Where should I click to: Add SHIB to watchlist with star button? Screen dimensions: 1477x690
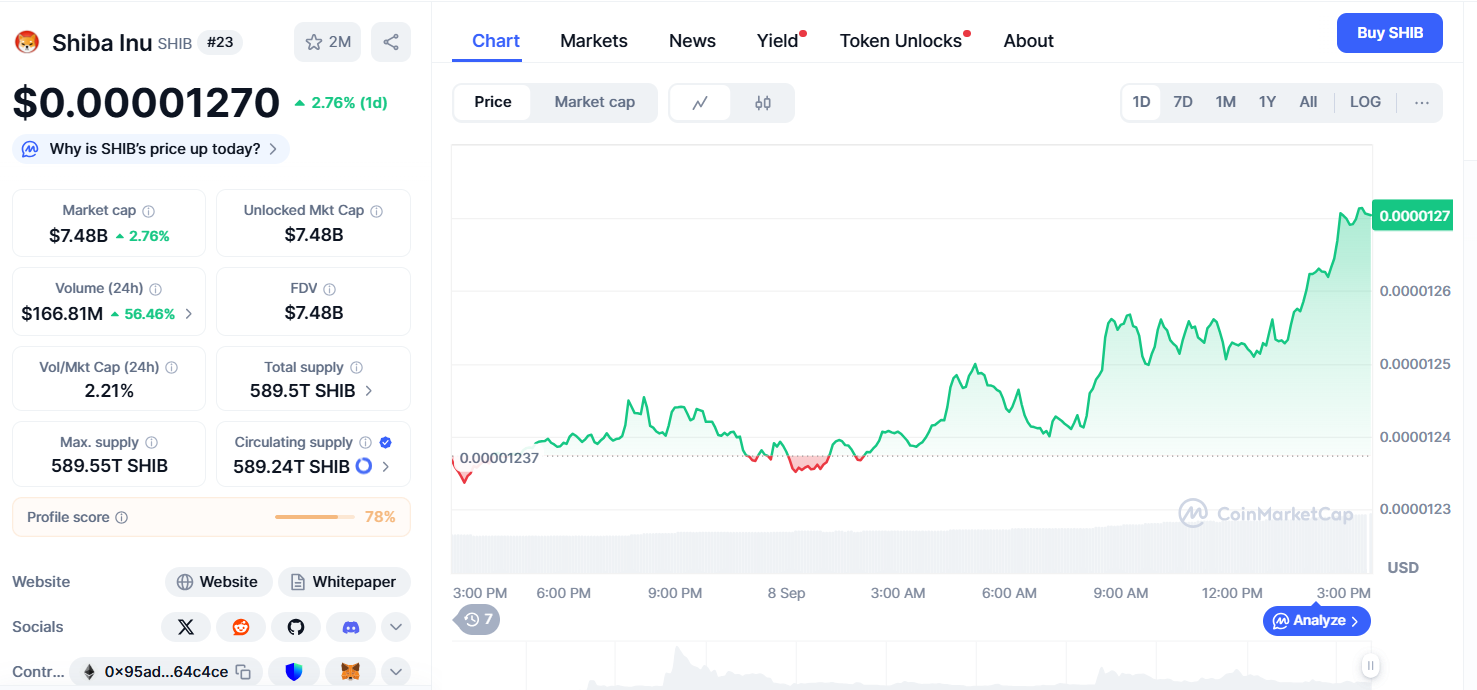coord(327,42)
